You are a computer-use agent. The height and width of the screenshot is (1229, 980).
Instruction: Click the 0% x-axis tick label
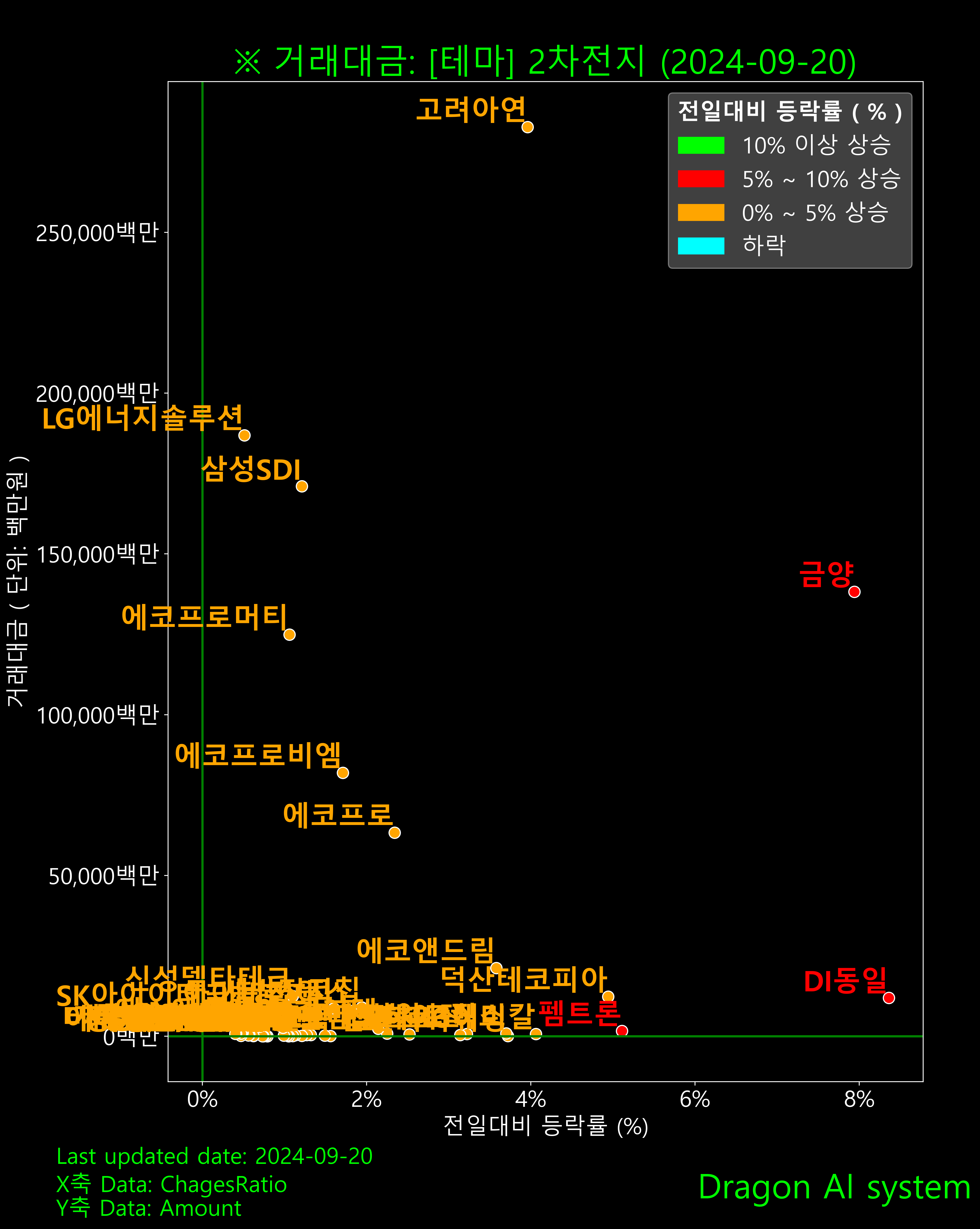tap(202, 1099)
